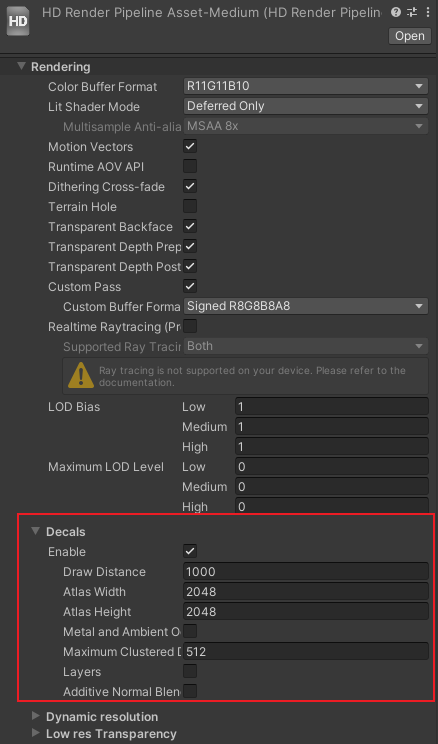Open the Lit Shader Mode dropdown

(306, 106)
